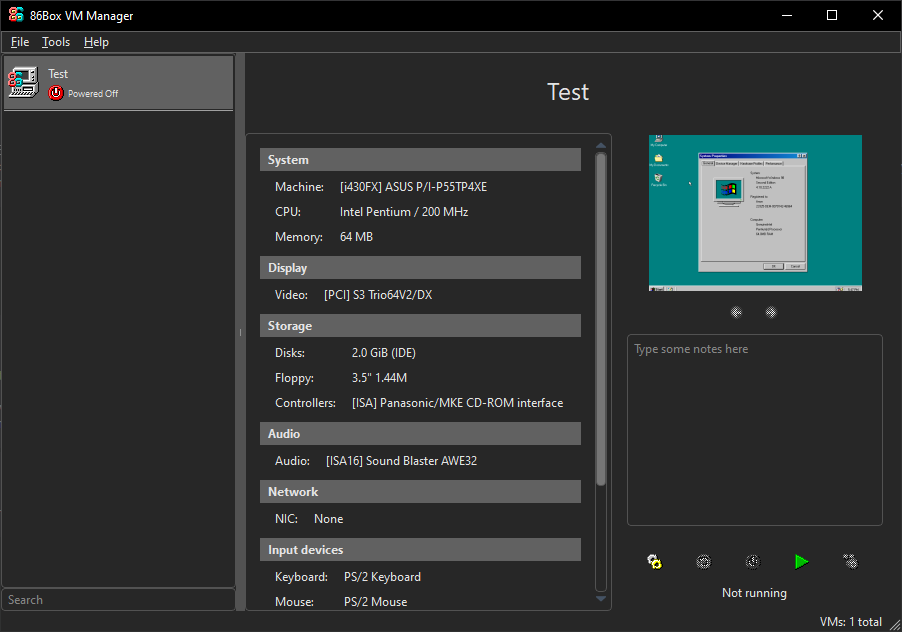
Task: Maximize the 86Box VM Manager window
Action: [832, 15]
